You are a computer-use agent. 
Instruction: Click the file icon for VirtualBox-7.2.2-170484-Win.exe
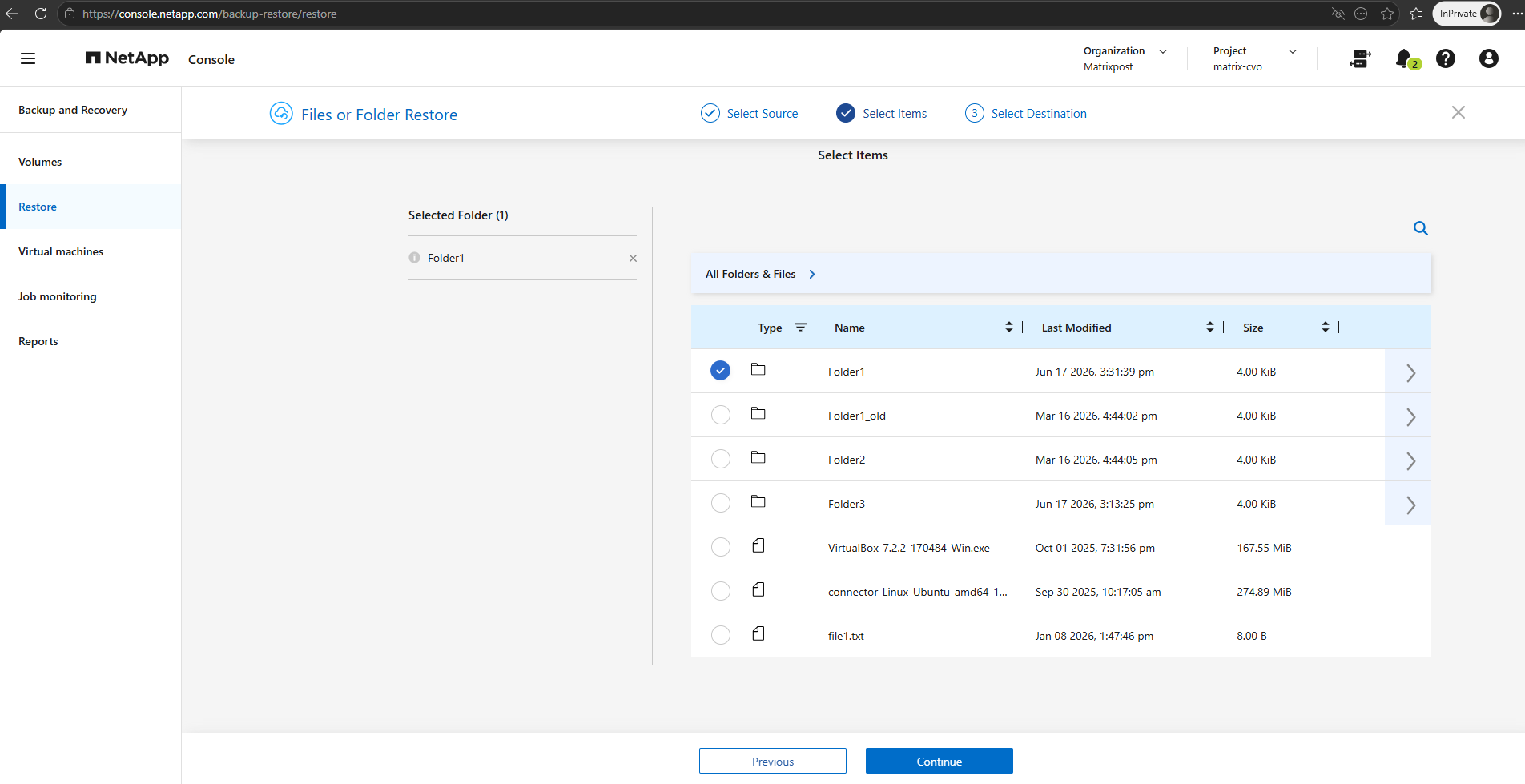pyautogui.click(x=758, y=546)
